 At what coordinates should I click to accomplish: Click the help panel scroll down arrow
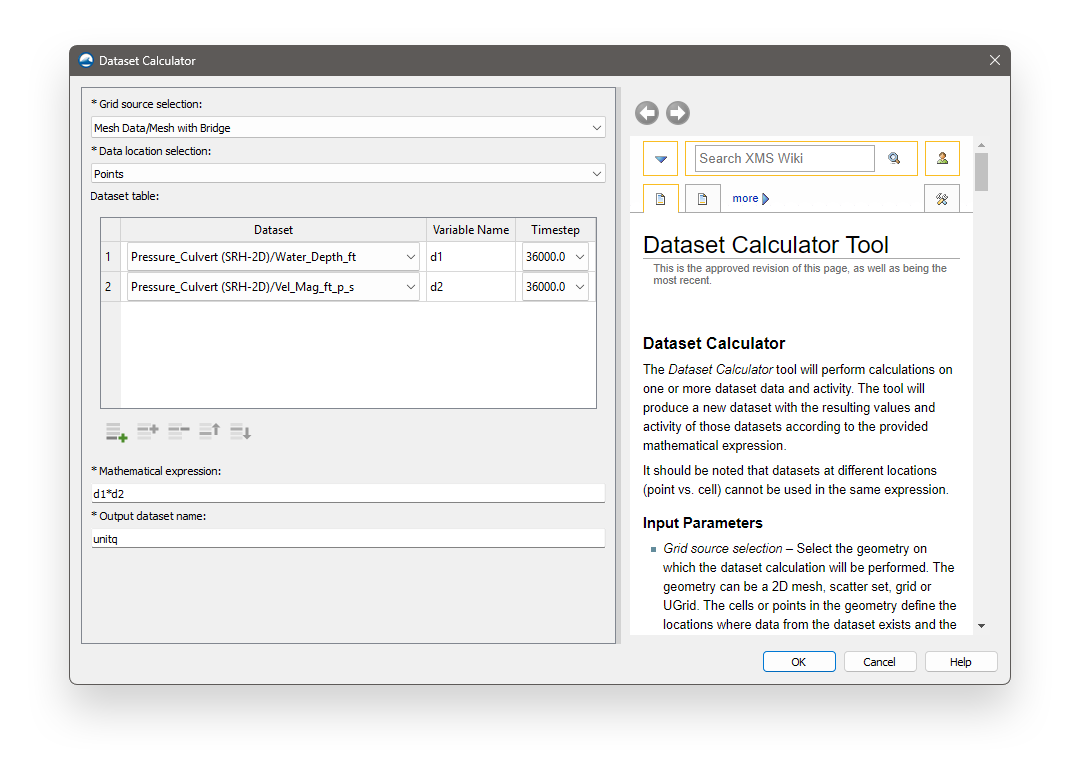click(981, 626)
